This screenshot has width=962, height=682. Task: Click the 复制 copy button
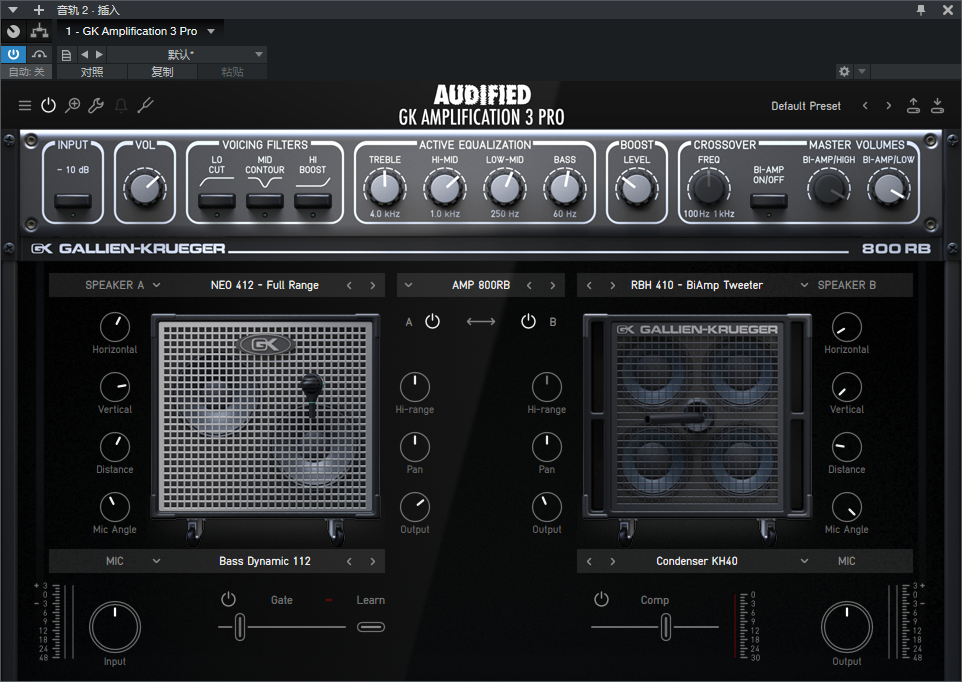163,72
